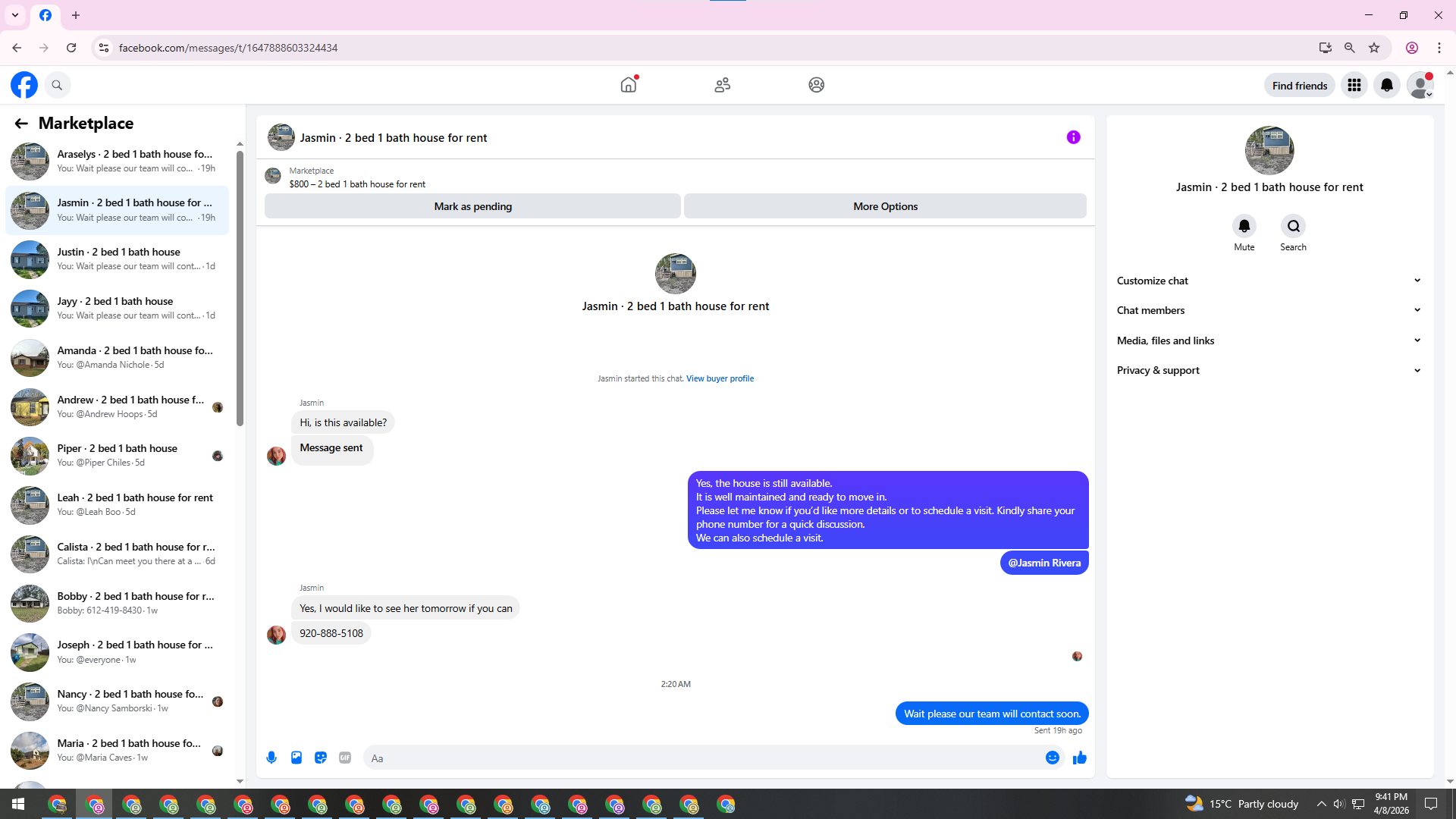
Task: Click the message input field
Action: pyautogui.click(x=705, y=758)
